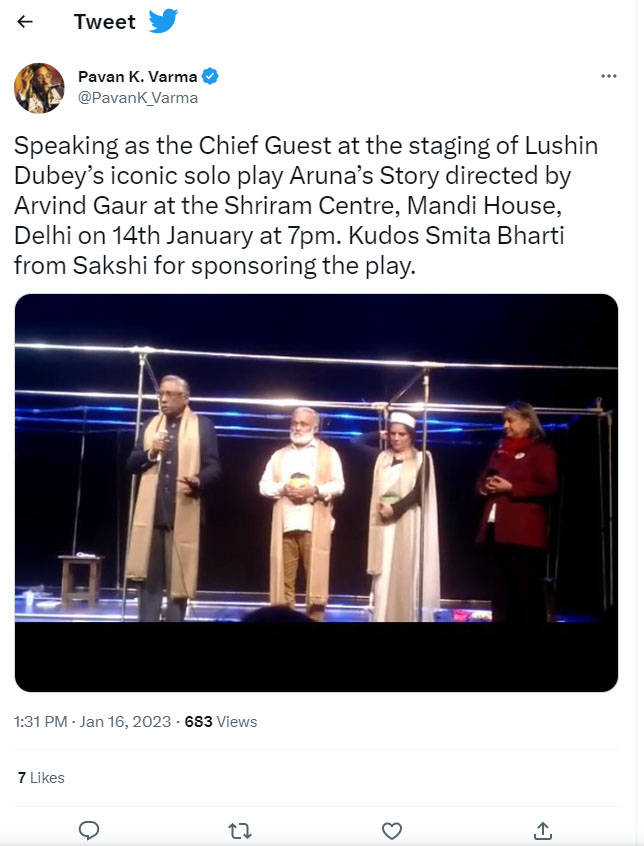The height and width of the screenshot is (846, 644).
Task: Go back using the left arrow
Action: pyautogui.click(x=25, y=22)
